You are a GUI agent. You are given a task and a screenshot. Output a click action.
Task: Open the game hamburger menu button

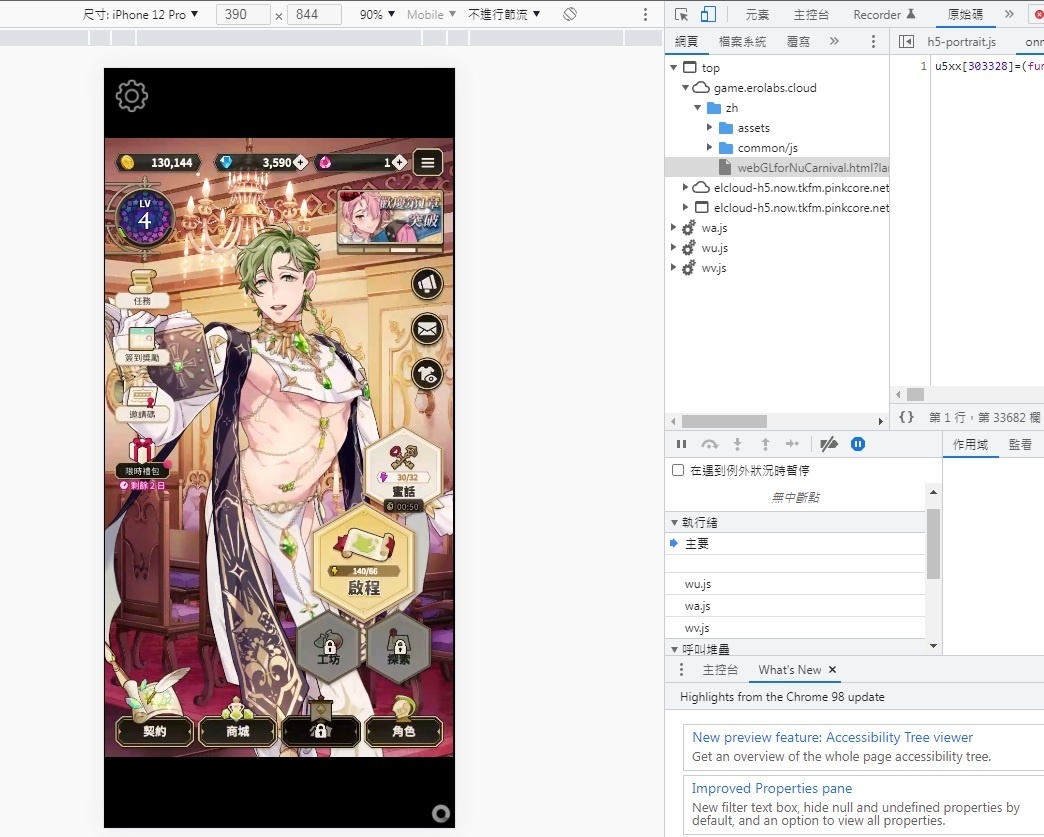coord(427,162)
